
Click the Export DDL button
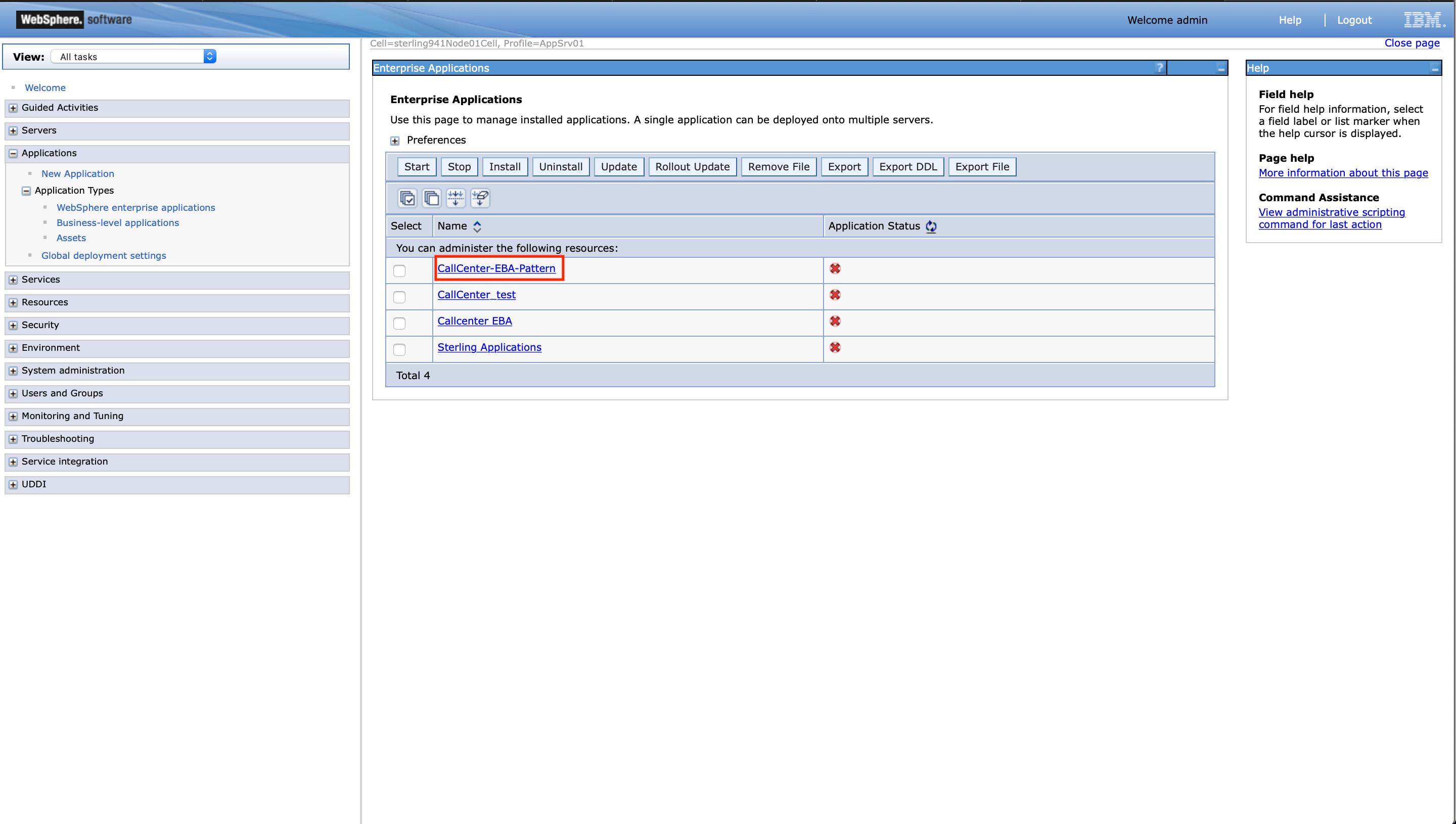click(907, 167)
